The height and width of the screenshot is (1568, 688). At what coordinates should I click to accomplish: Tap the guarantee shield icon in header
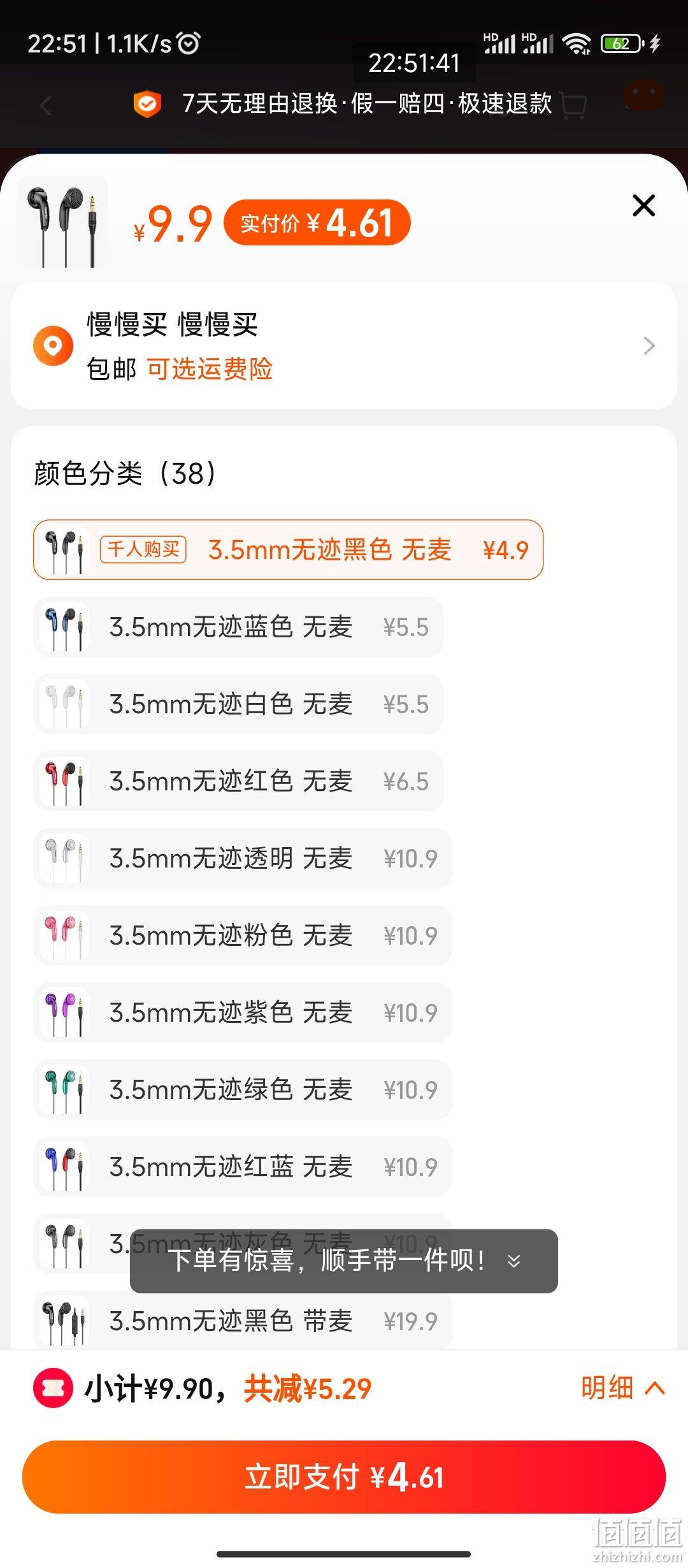pyautogui.click(x=147, y=104)
